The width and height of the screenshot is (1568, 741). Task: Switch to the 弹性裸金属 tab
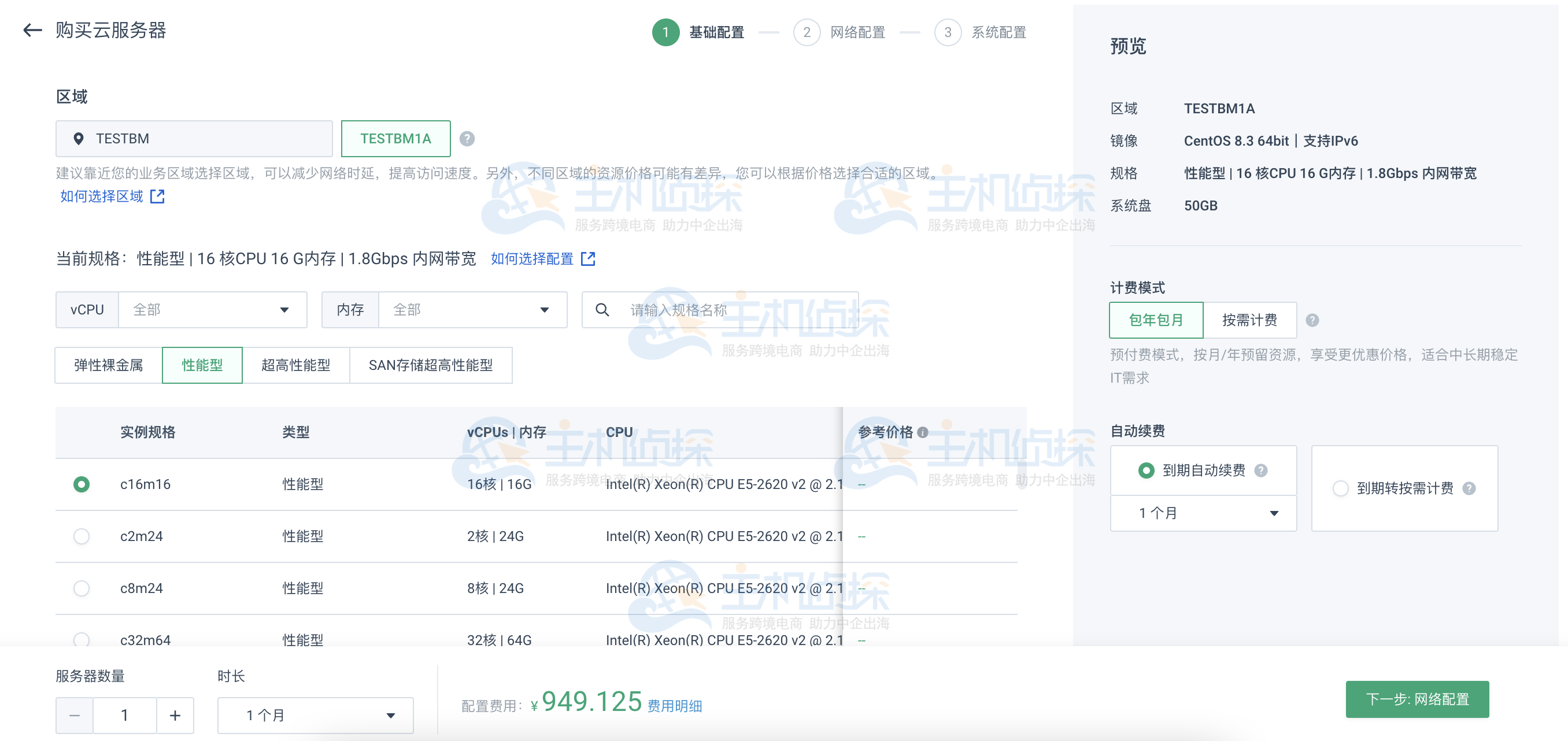(107, 365)
